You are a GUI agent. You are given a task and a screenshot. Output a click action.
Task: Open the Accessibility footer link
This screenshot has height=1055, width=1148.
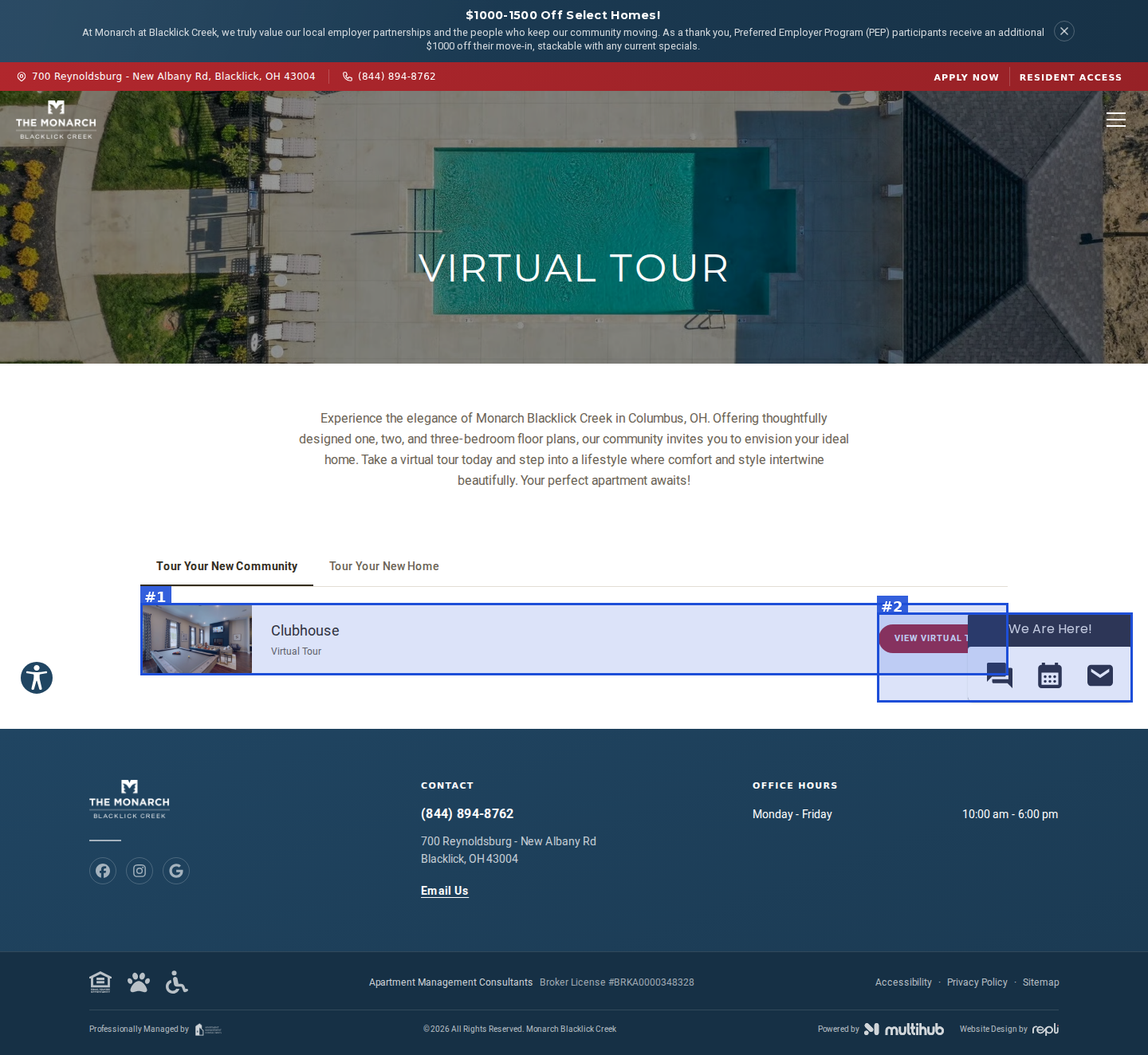tap(903, 982)
